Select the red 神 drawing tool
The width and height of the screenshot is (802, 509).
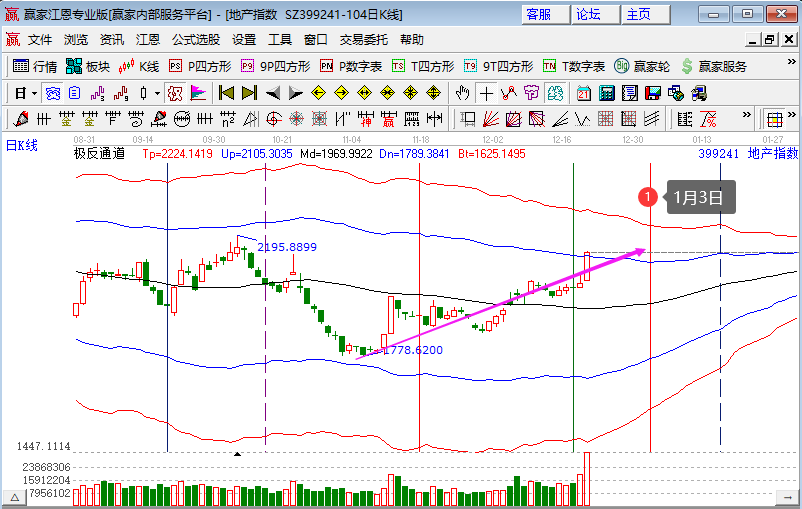click(365, 119)
